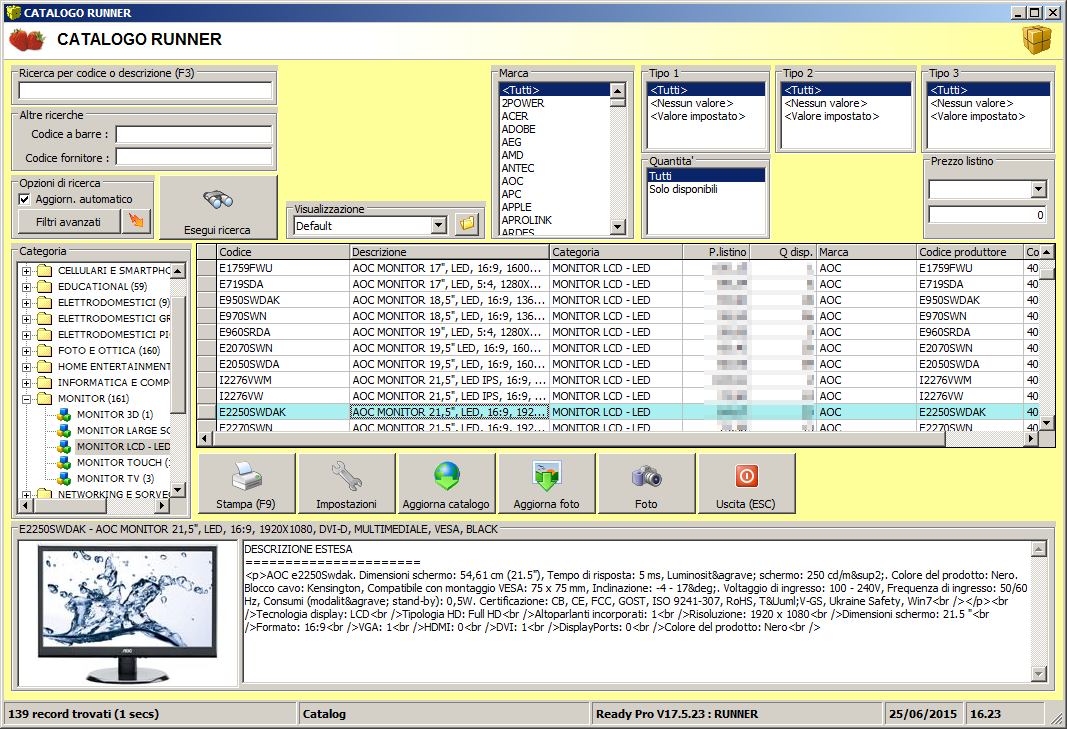Click the Stampa (F9) printer icon

[245, 478]
